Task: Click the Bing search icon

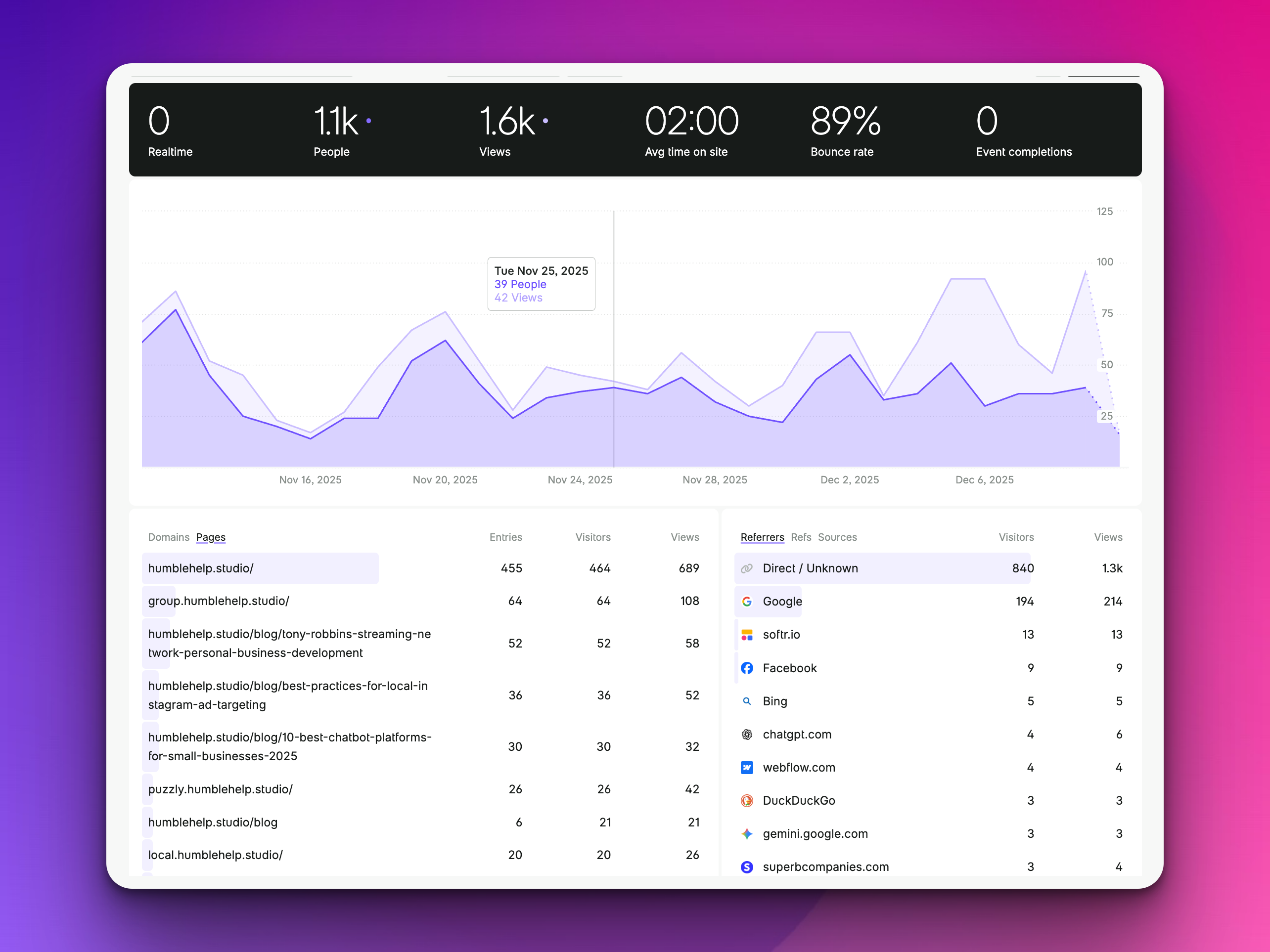Action: (746, 701)
